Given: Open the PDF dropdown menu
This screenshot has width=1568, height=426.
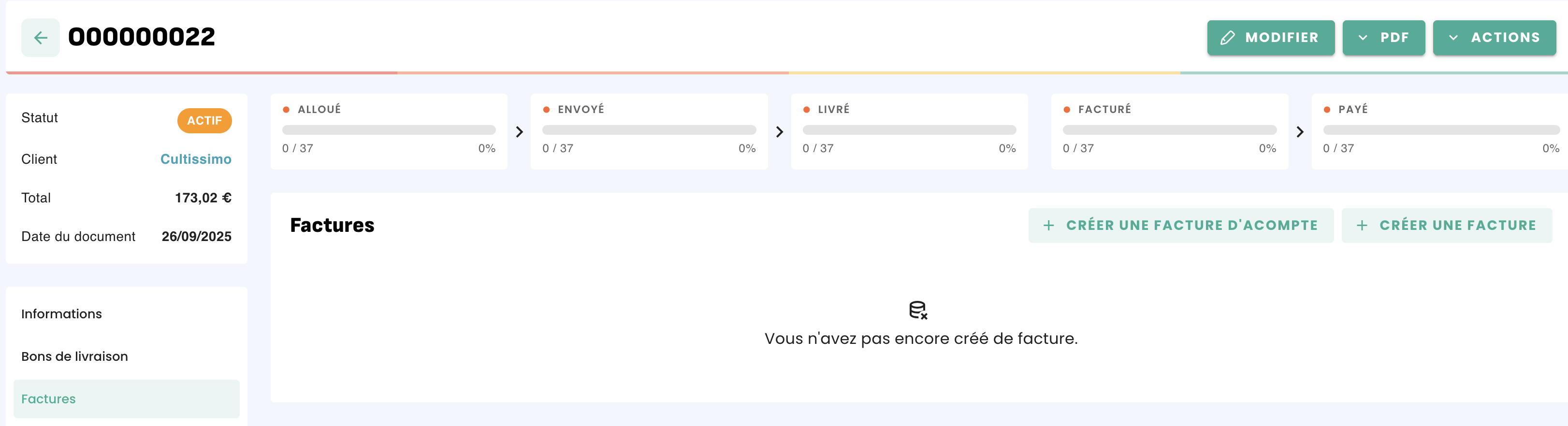Looking at the screenshot, I should coord(1383,38).
